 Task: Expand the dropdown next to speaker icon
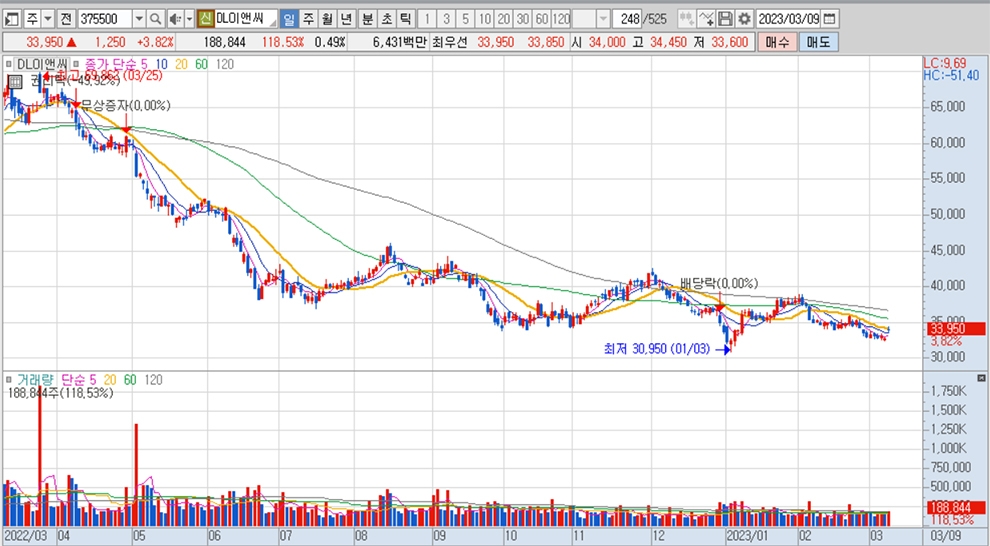pyautogui.click(x=189, y=19)
